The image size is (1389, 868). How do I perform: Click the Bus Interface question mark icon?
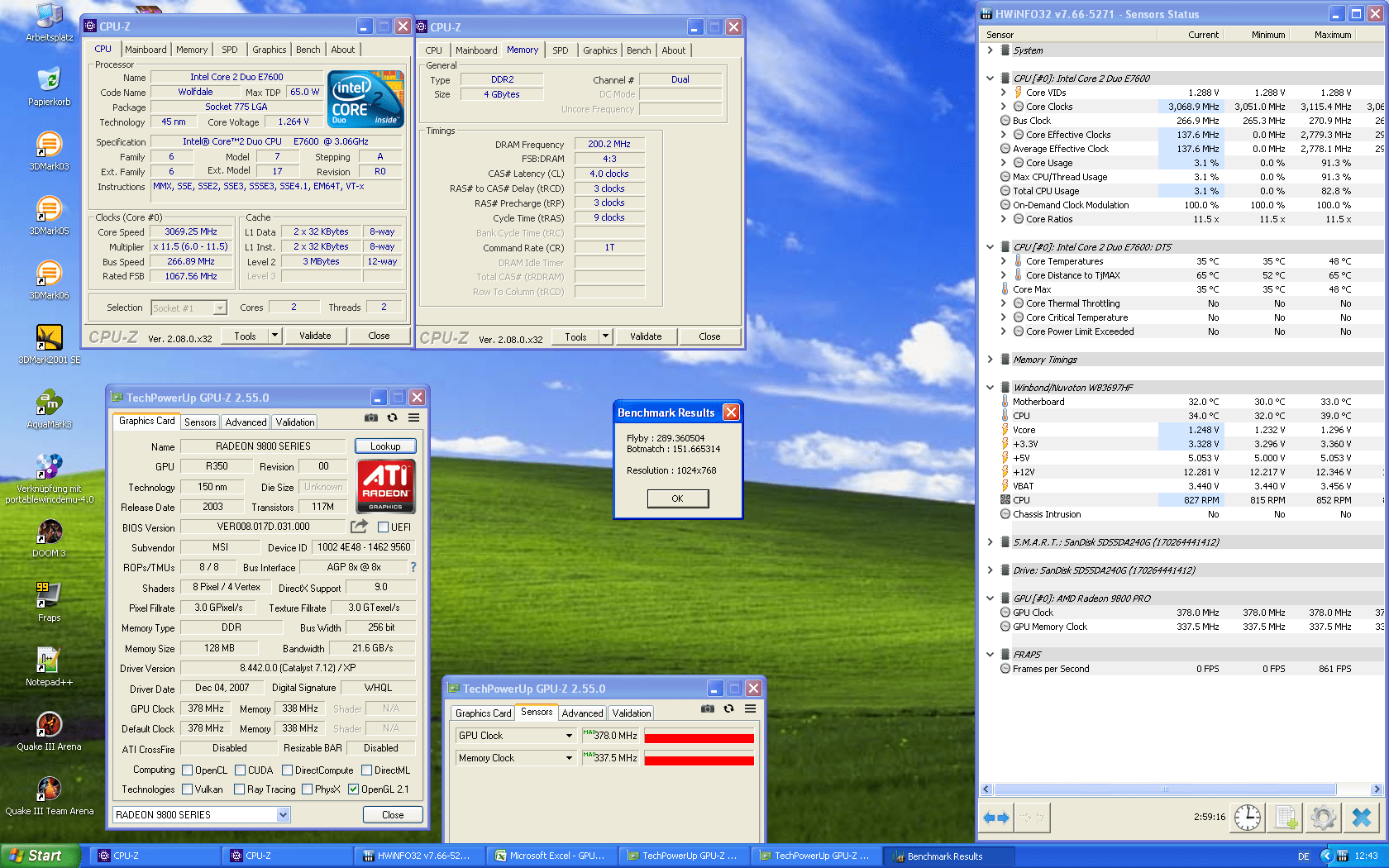pyautogui.click(x=413, y=567)
